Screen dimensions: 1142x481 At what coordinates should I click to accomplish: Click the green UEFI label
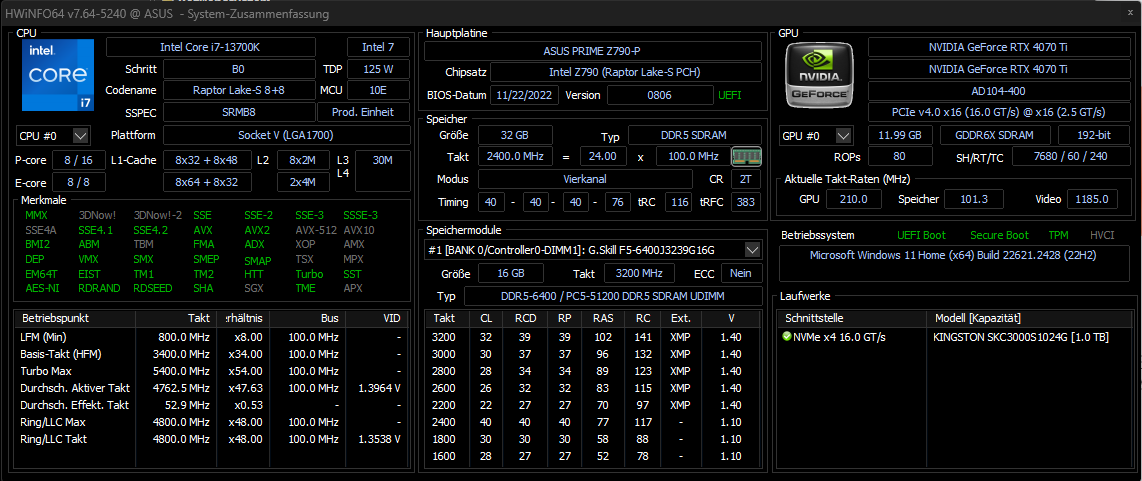tap(730, 95)
